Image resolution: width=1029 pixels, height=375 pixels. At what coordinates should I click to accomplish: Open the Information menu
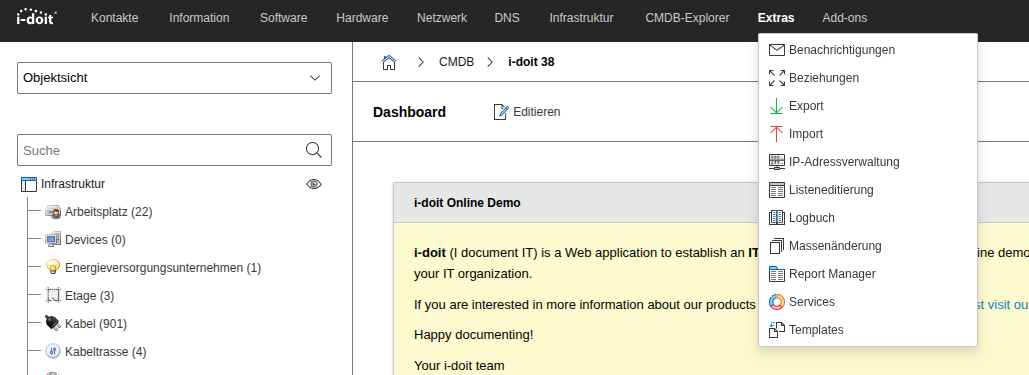pos(200,18)
